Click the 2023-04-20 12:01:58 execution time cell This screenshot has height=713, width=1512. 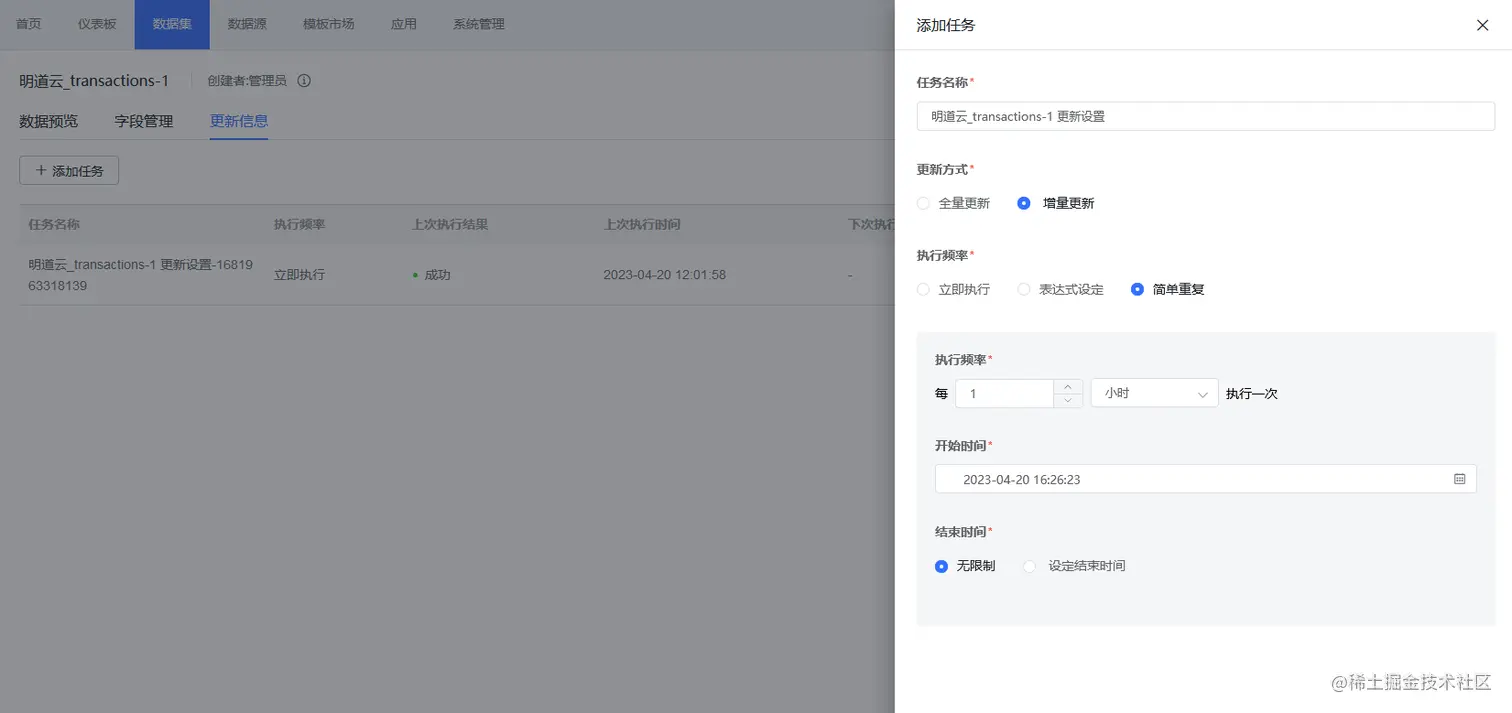coord(664,275)
